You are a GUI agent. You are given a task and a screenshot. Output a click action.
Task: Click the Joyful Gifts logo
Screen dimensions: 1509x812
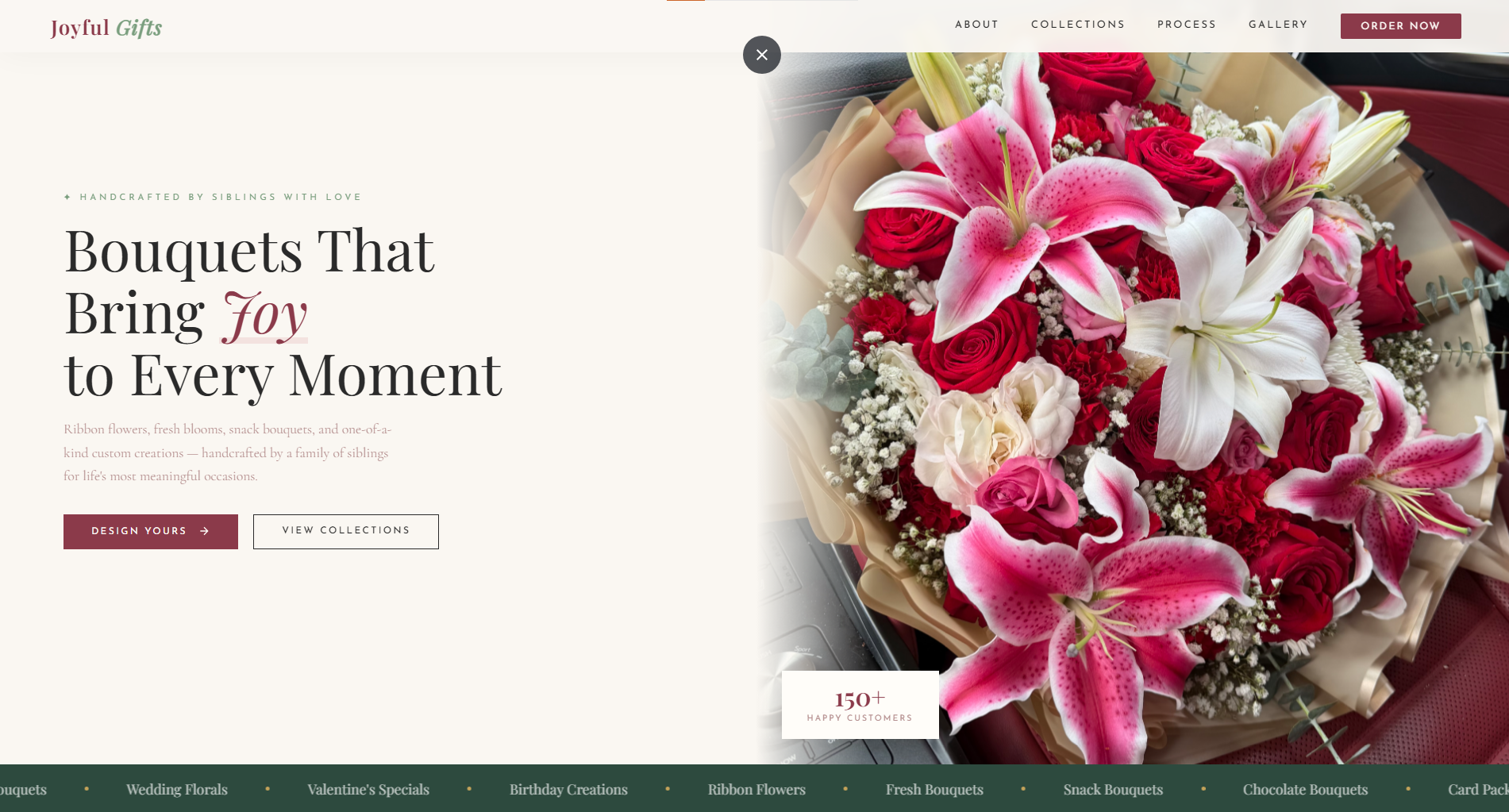106,26
